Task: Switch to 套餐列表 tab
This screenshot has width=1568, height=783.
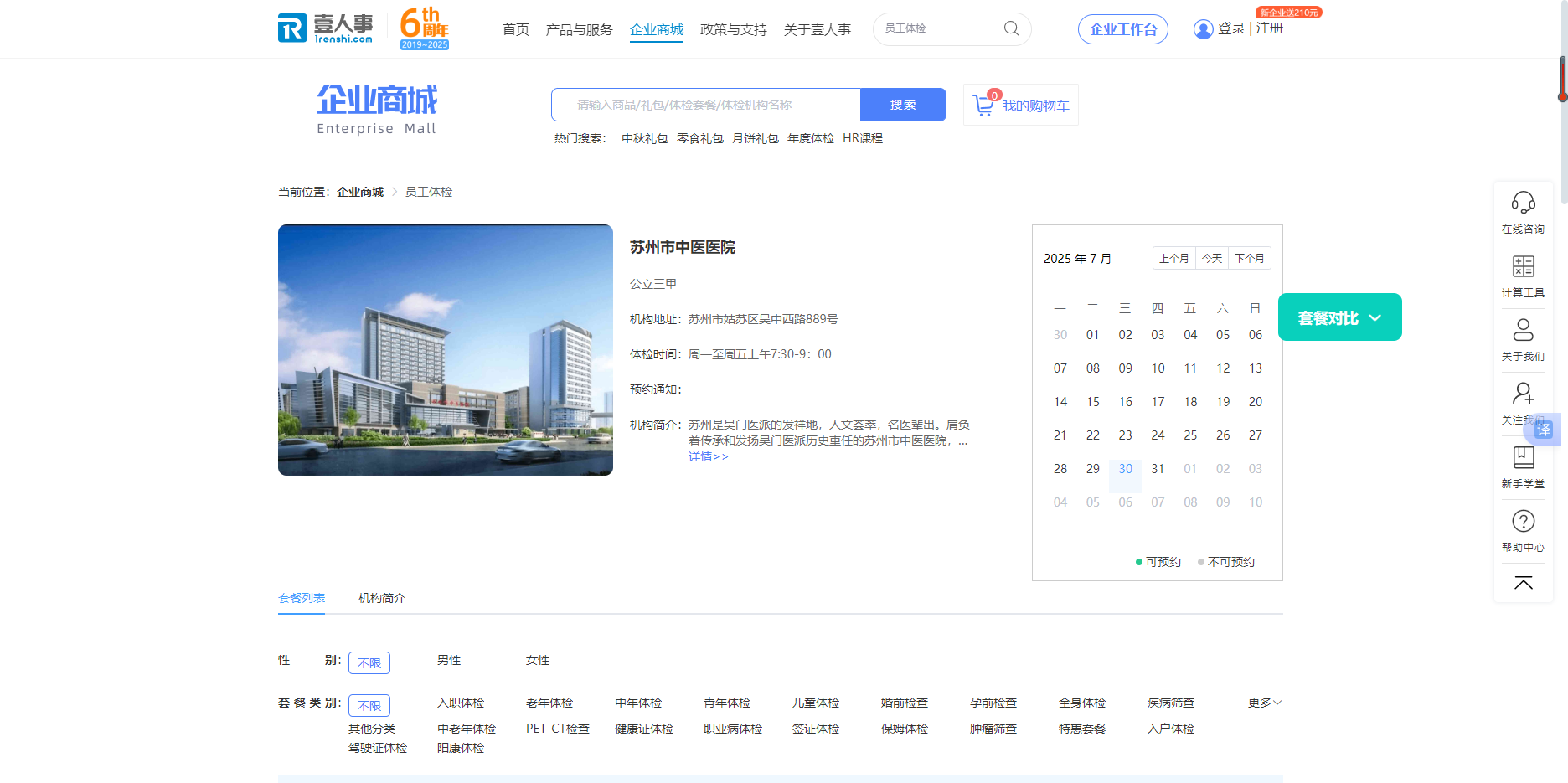Action: (302, 598)
